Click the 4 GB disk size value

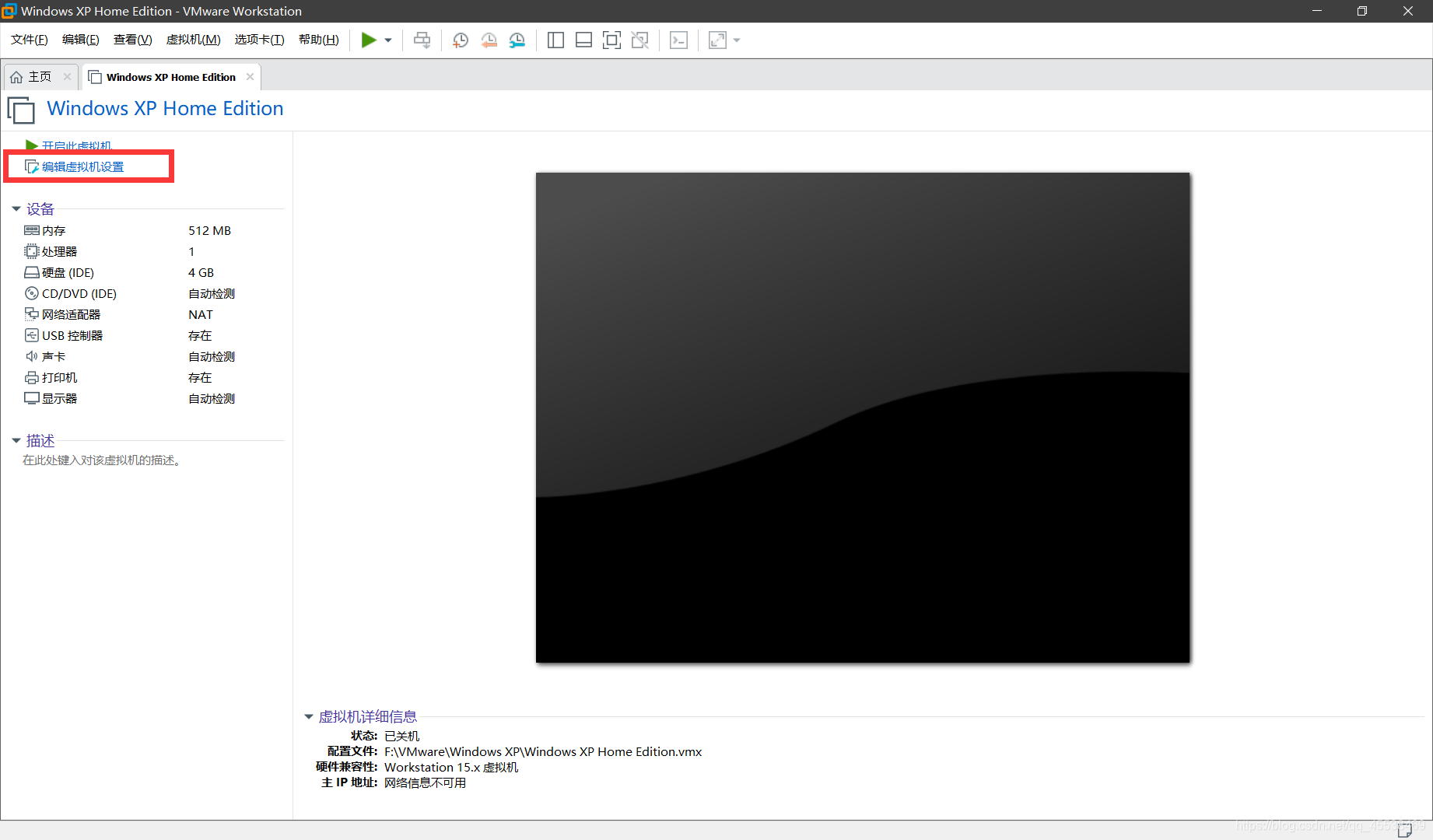point(201,272)
